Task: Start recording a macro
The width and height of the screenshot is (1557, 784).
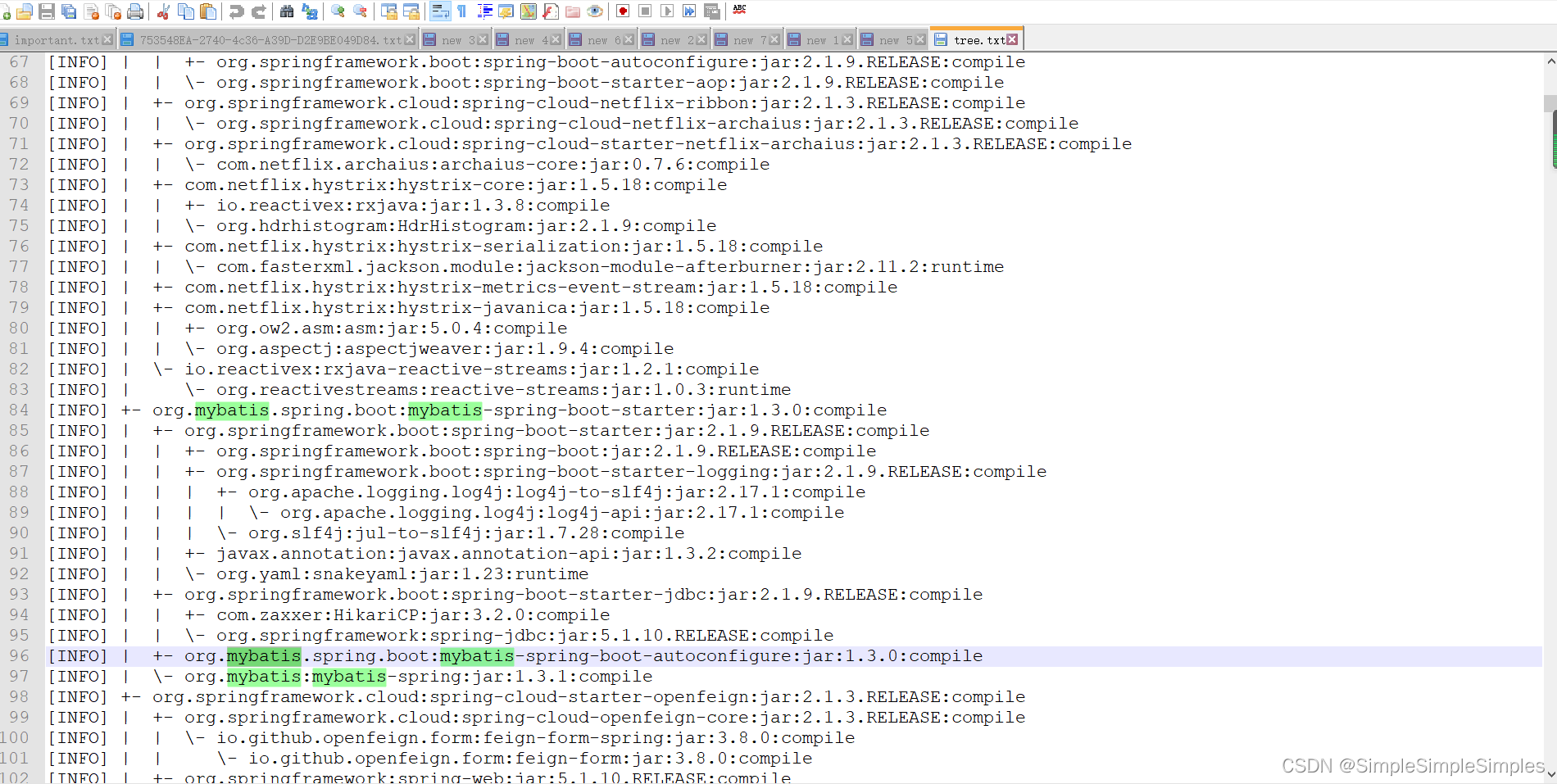Action: pyautogui.click(x=621, y=11)
